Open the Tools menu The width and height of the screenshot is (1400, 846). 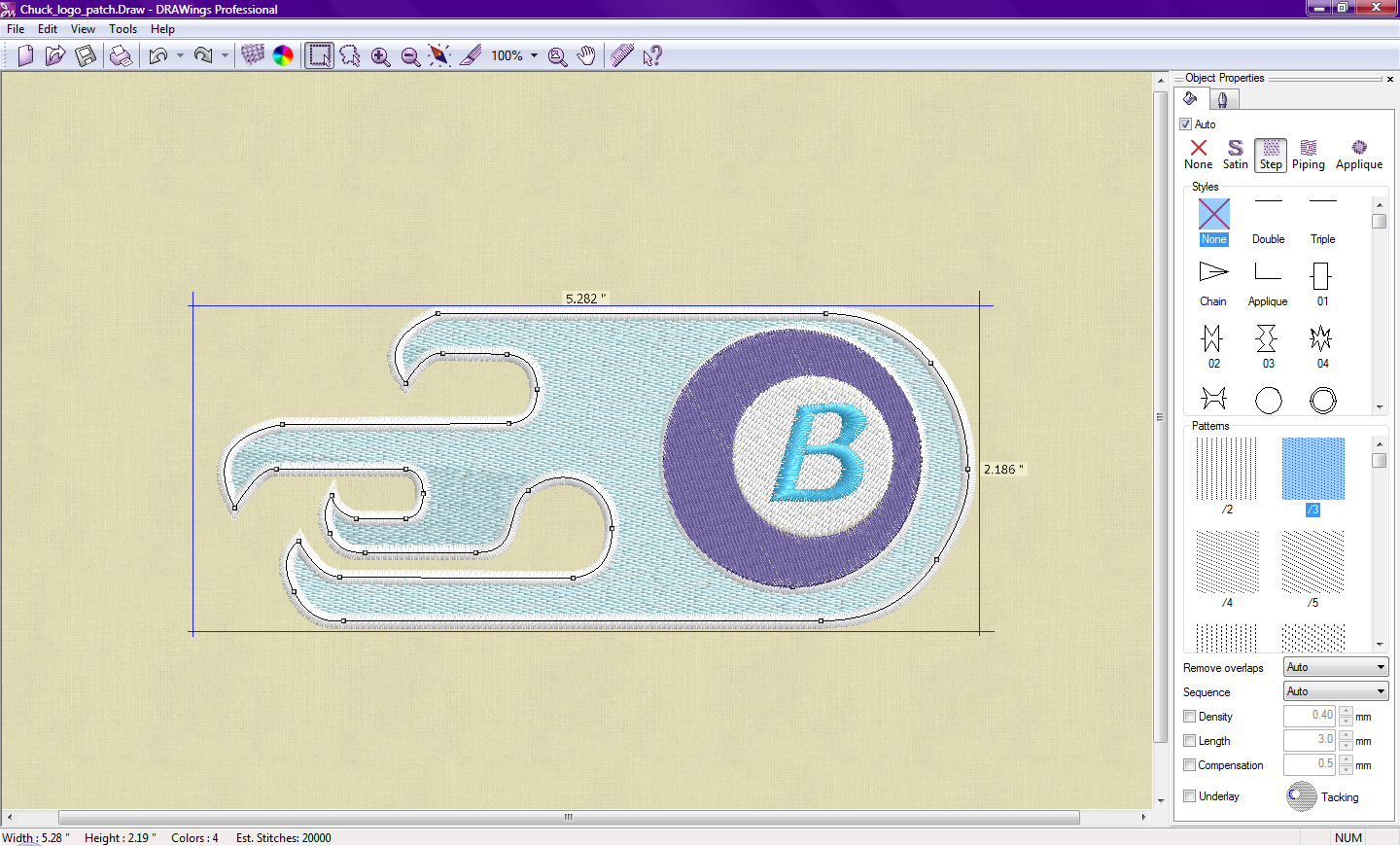pyautogui.click(x=122, y=29)
